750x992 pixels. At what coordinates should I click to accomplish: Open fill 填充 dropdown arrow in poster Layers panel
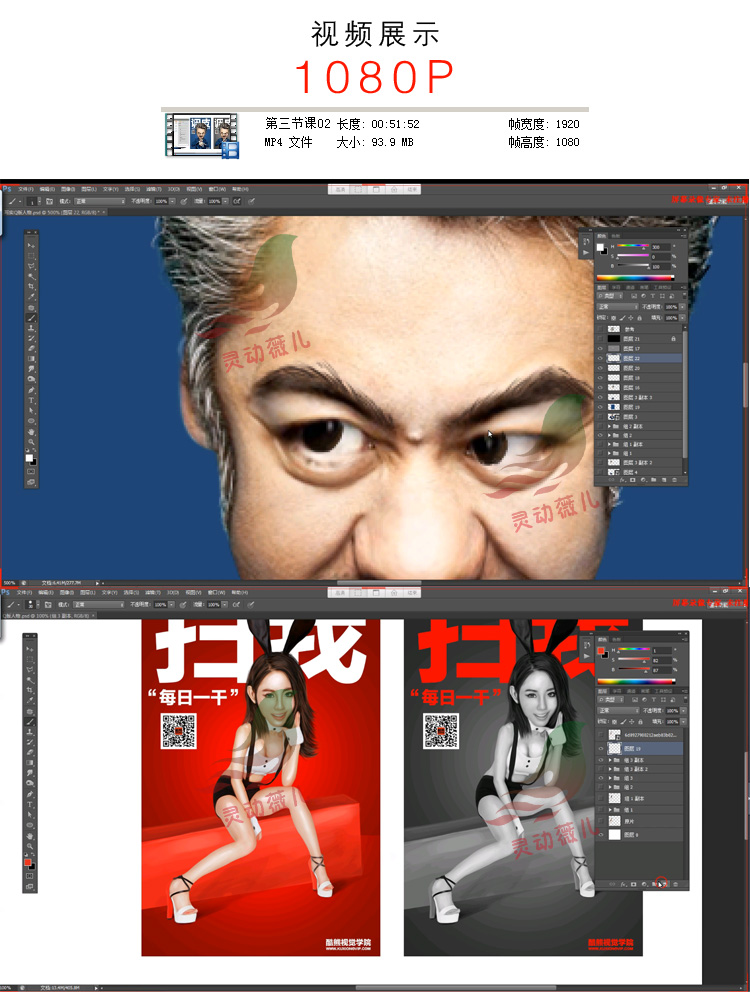tap(684, 722)
